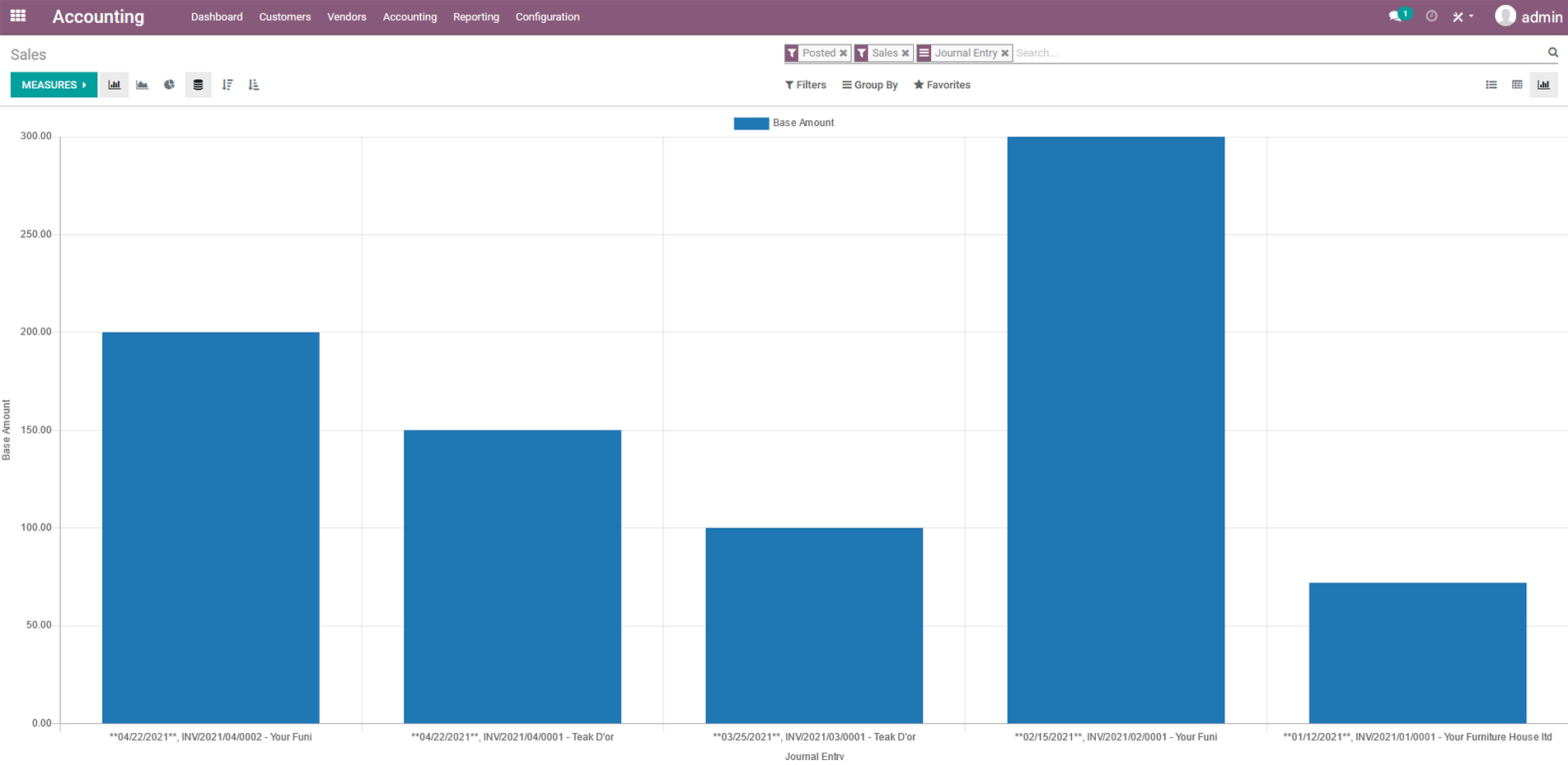
Task: Toggle the stacked chart option
Action: 198,85
